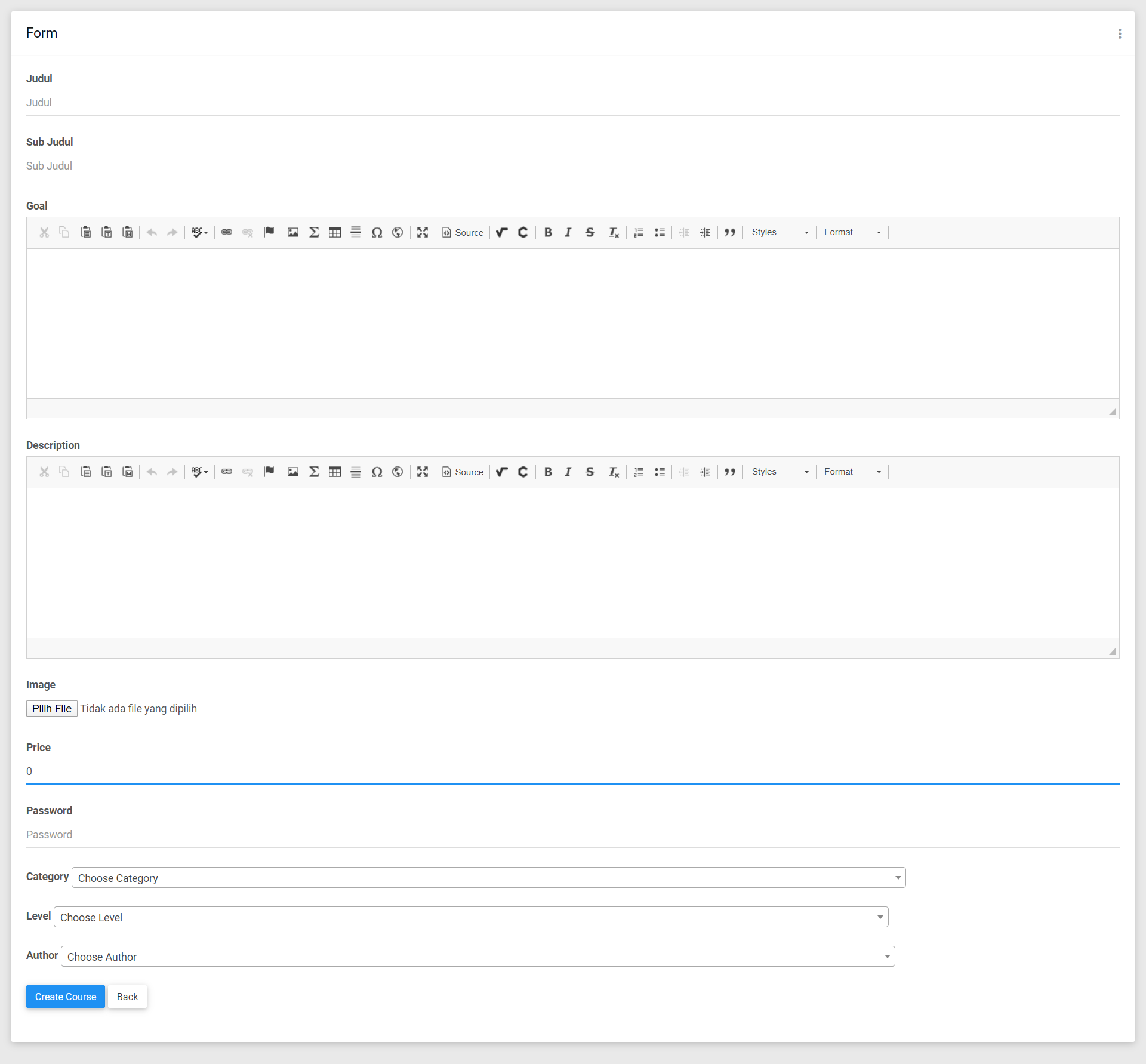Toggle bold in Description editor

[x=548, y=472]
